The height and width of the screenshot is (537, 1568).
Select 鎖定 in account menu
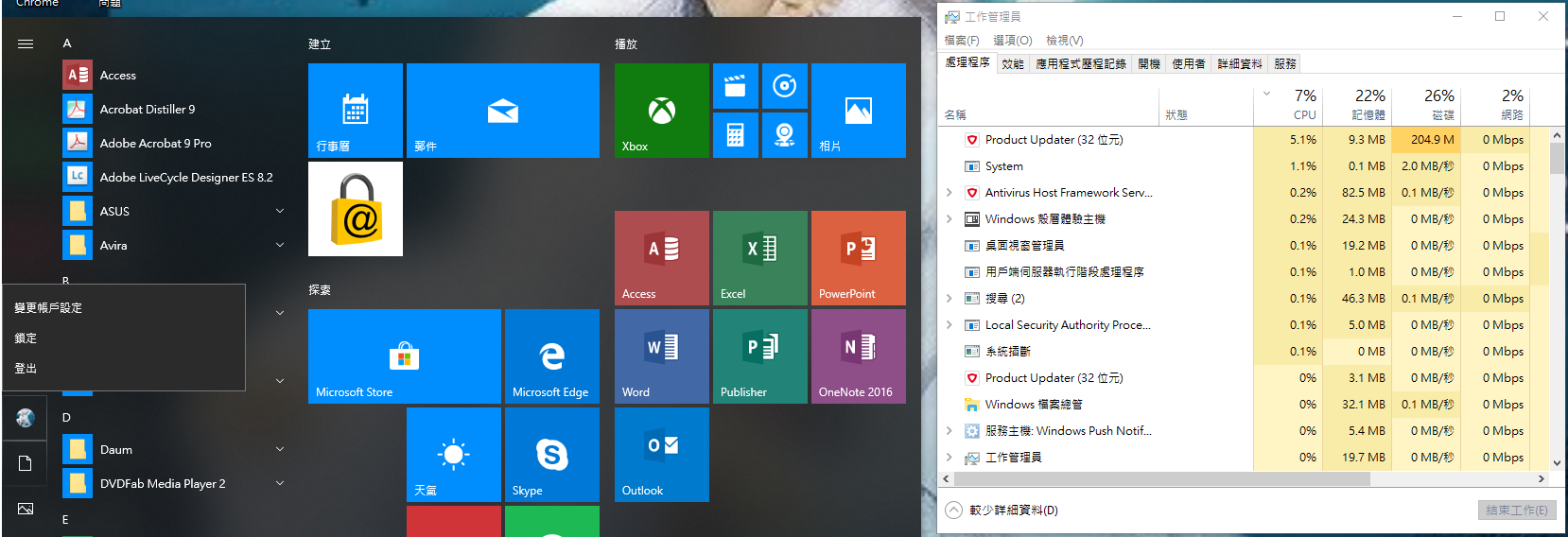pyautogui.click(x=124, y=338)
